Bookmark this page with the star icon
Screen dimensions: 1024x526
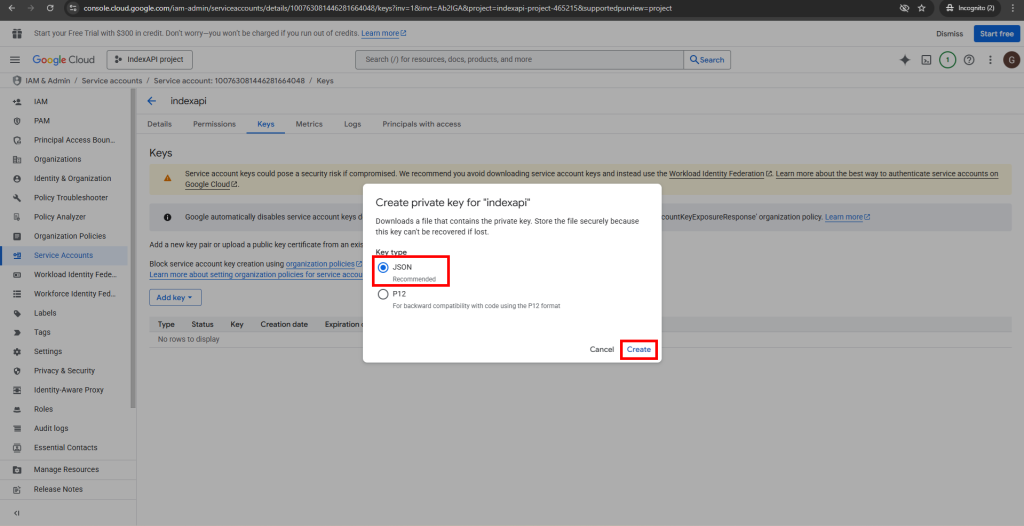click(x=921, y=8)
